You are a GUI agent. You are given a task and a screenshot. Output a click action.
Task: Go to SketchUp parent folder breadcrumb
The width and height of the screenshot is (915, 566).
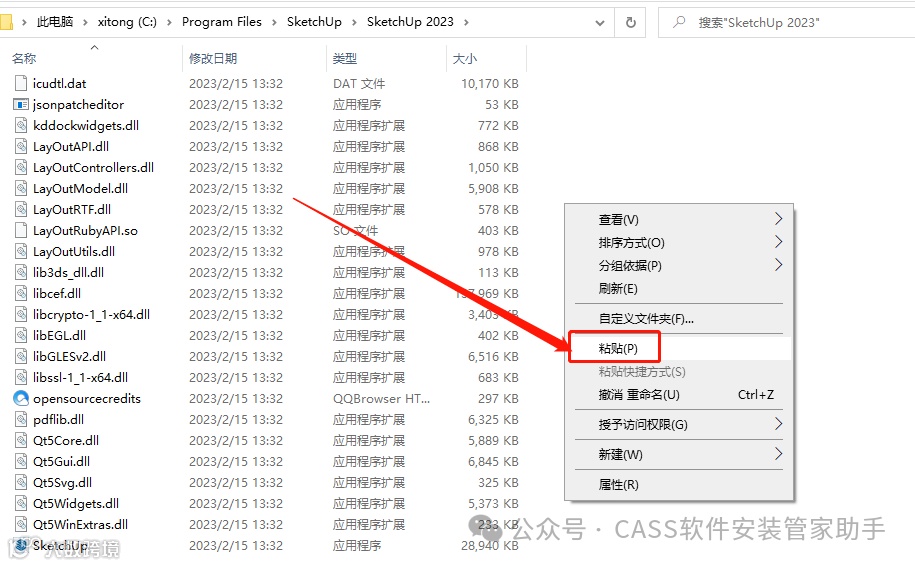point(314,22)
